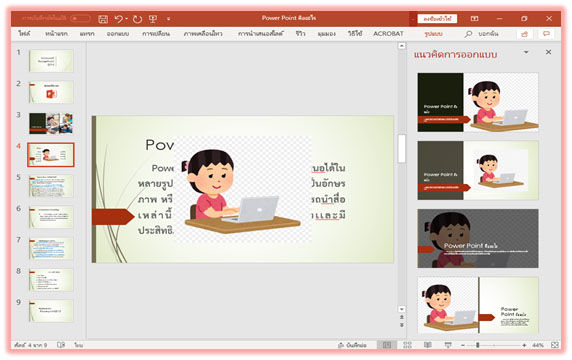Screen dimensions: 572x360
Task: Click the Comments speech bubble icon
Action: pos(546,34)
